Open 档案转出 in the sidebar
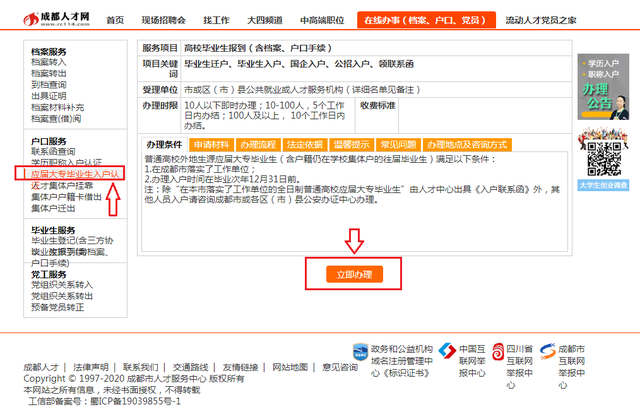The height and width of the screenshot is (412, 640). point(49,73)
